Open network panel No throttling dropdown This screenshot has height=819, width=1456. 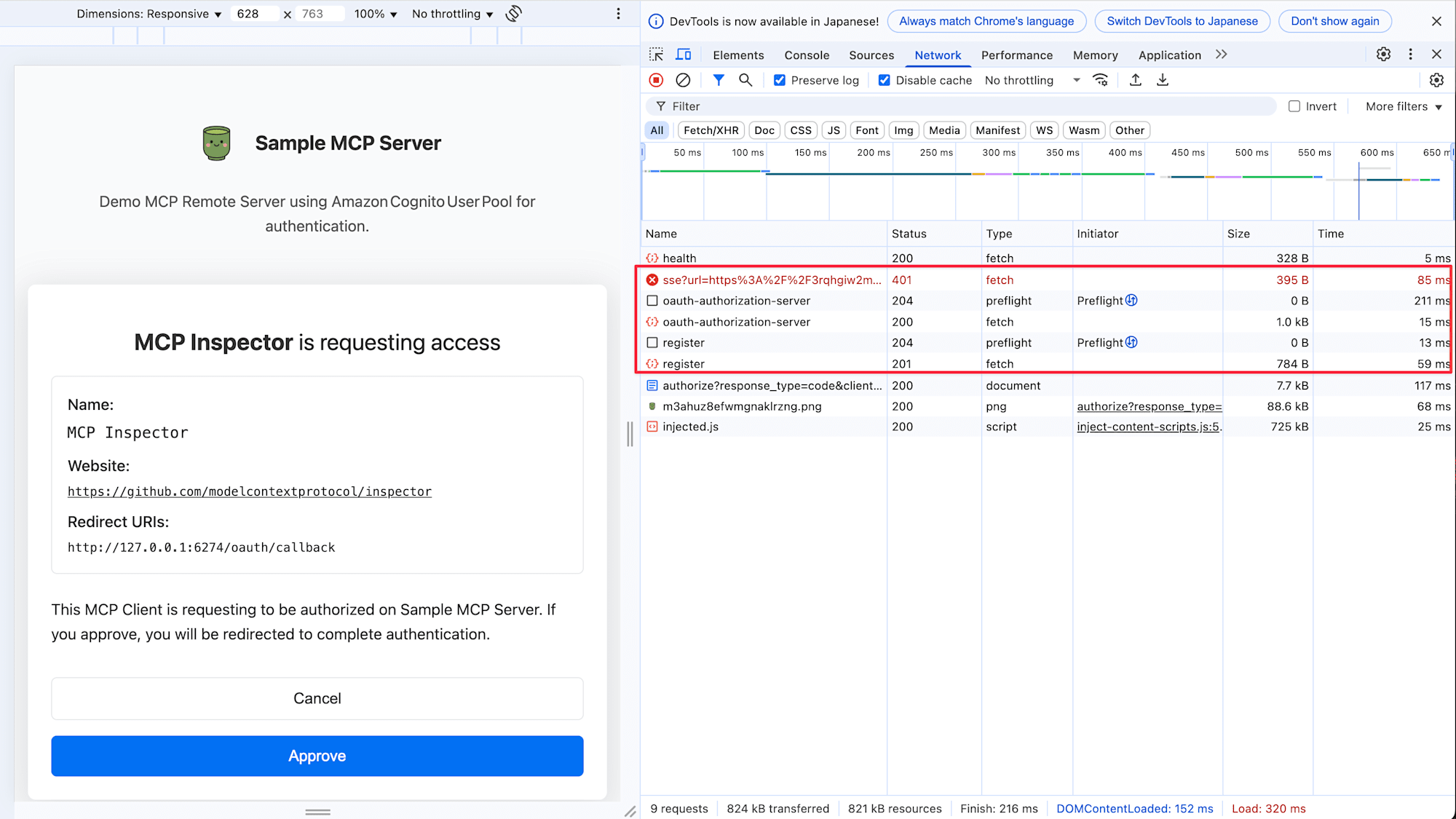coord(1032,80)
